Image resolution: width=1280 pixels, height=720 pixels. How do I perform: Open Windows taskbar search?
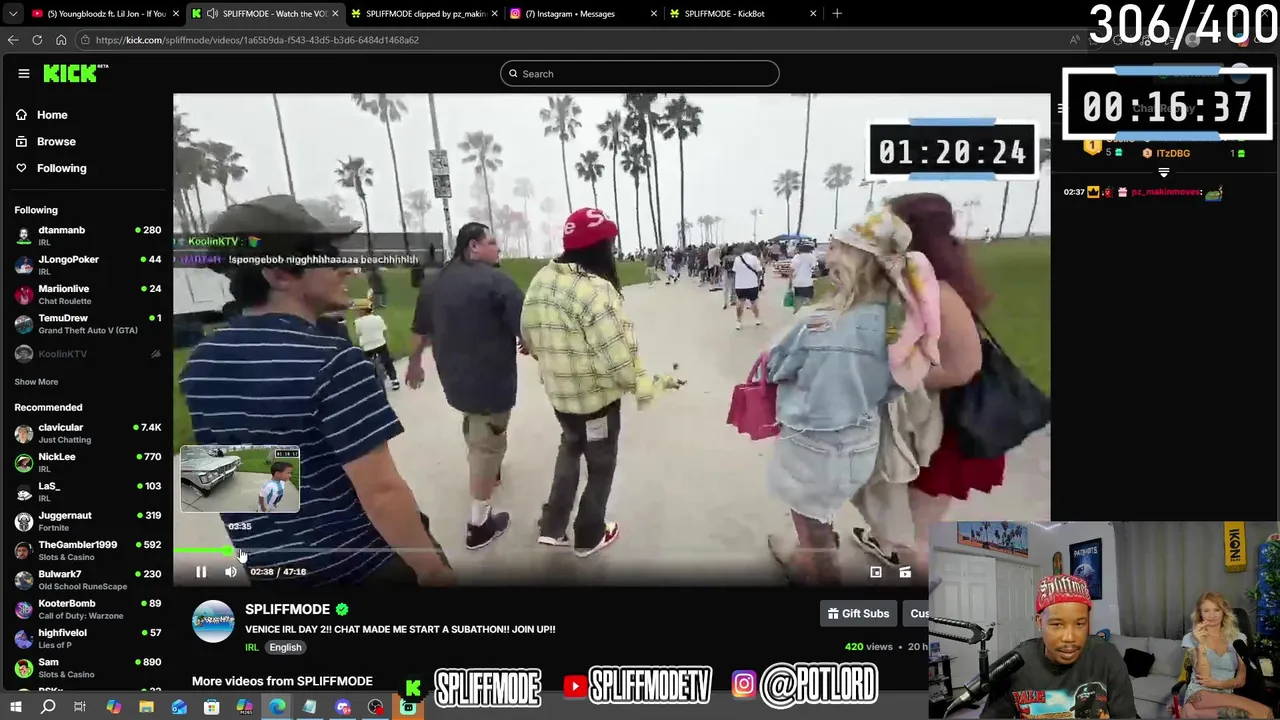click(48, 707)
